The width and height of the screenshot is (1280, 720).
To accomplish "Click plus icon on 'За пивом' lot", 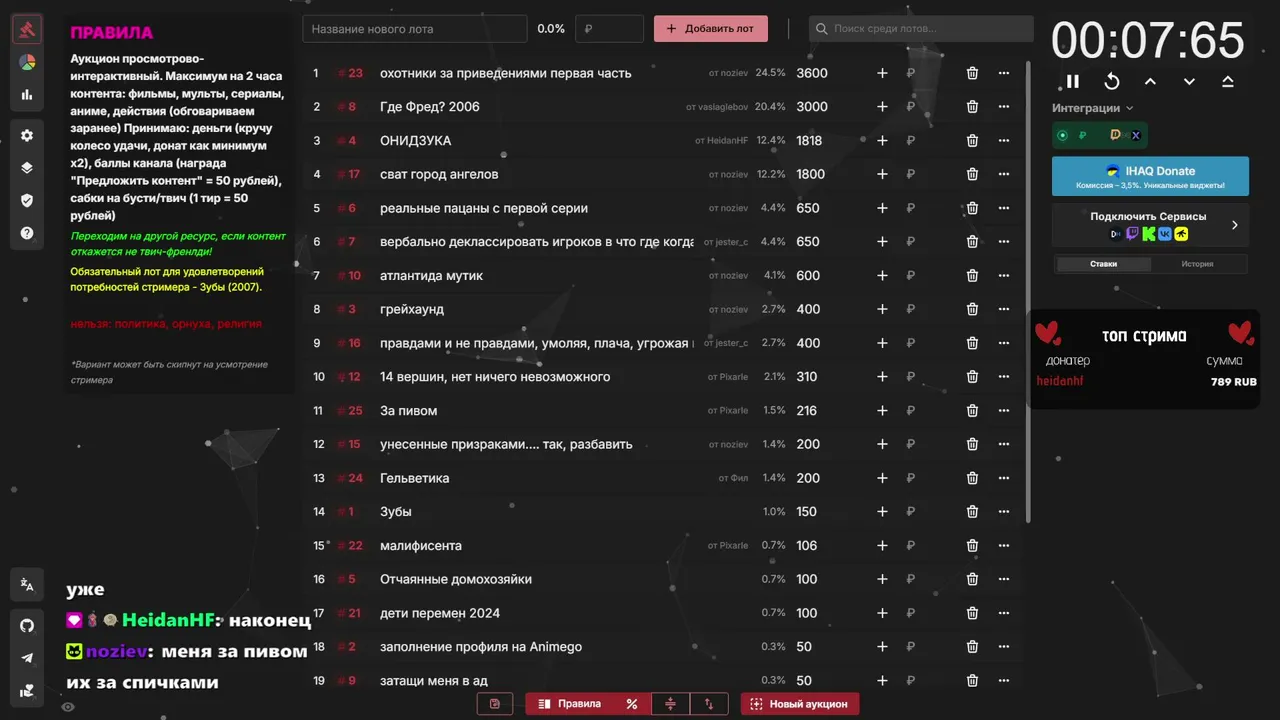I will (x=882, y=411).
